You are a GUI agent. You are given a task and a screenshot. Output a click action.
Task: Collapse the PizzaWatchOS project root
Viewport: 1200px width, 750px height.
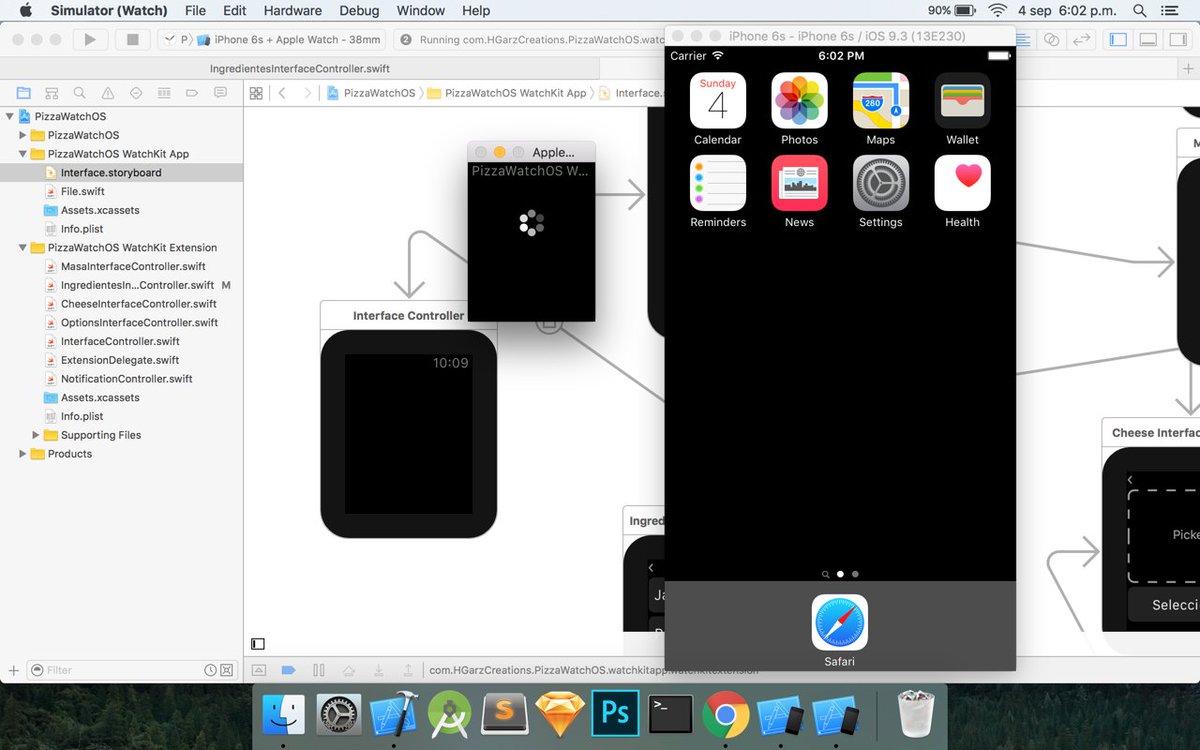10,117
